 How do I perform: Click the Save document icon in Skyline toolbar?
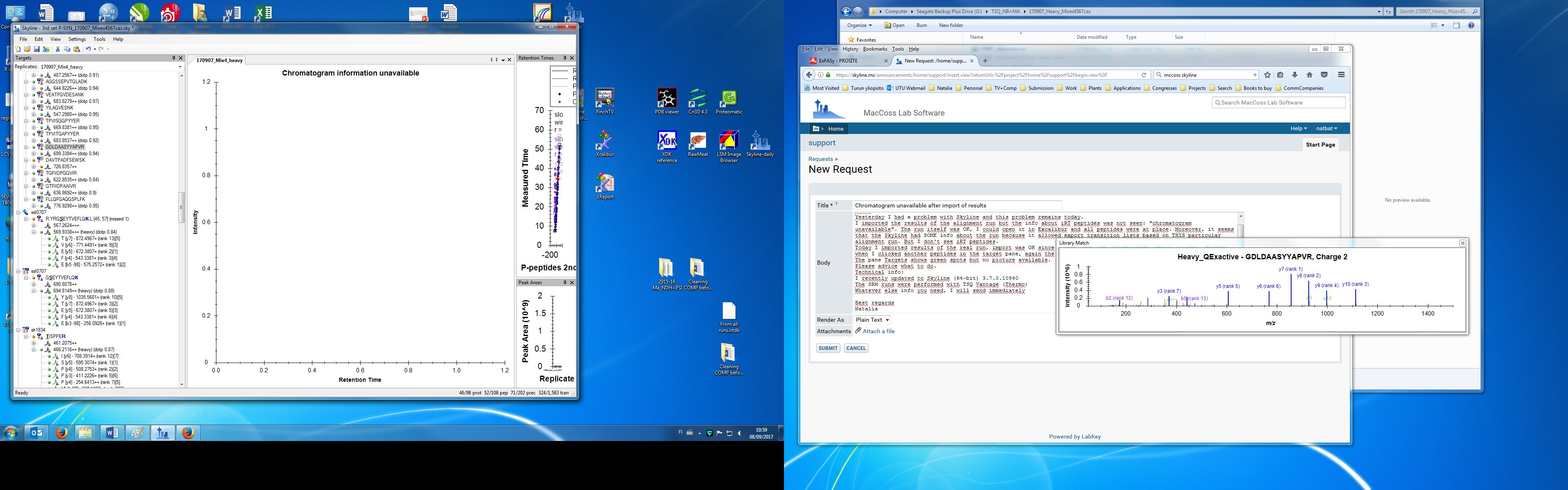[36, 49]
